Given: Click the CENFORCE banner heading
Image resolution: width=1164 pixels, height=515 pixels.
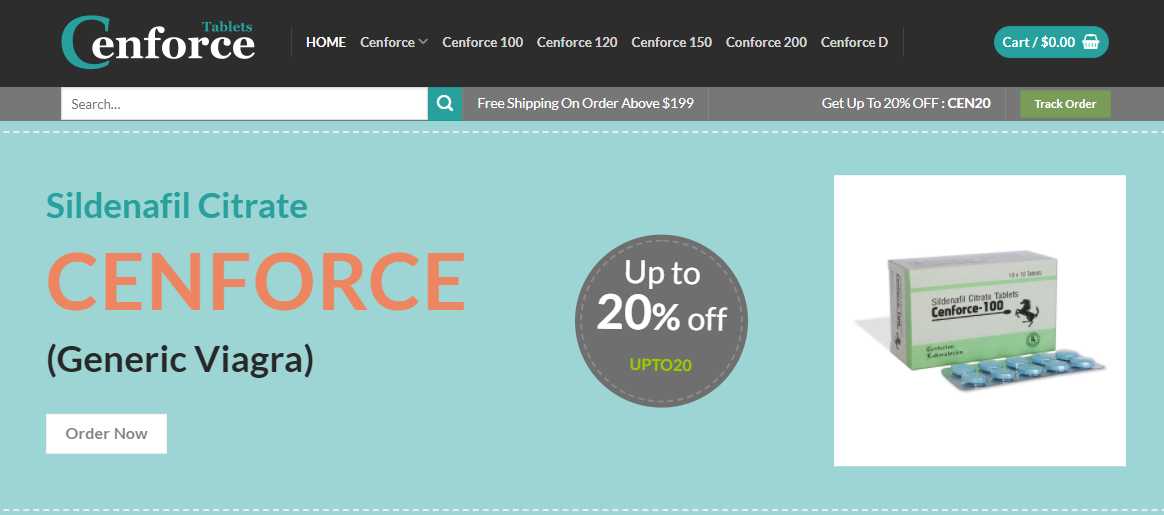Looking at the screenshot, I should [x=256, y=283].
